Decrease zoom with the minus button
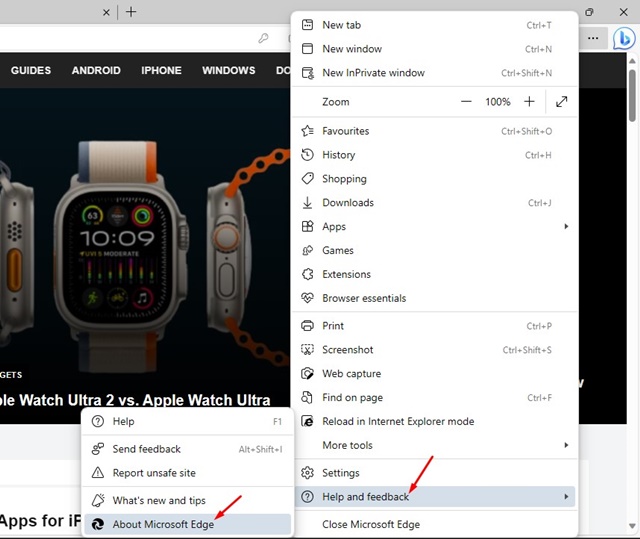 (x=466, y=102)
